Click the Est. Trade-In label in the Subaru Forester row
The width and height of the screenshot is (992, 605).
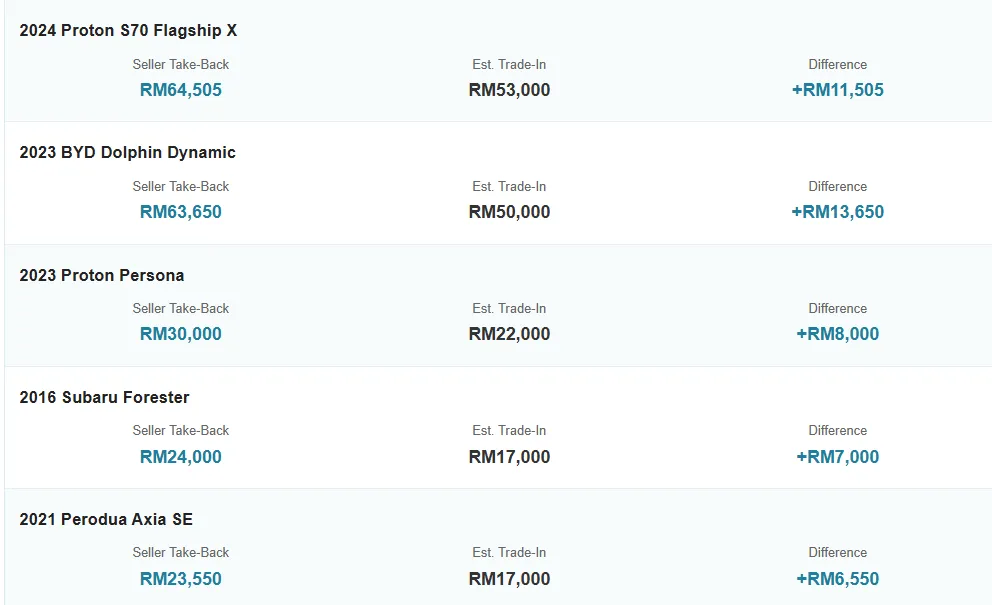[509, 431]
